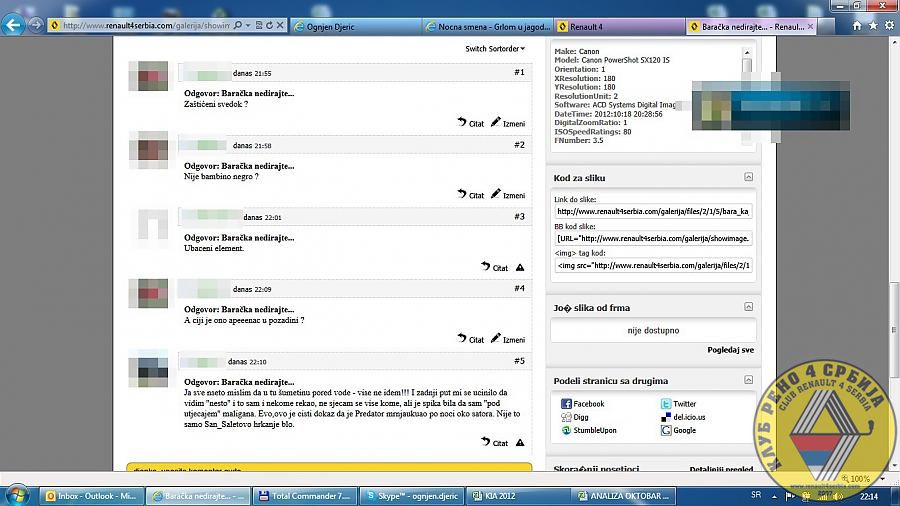900x506 pixels.
Task: Share page on Twitter
Action: point(678,404)
